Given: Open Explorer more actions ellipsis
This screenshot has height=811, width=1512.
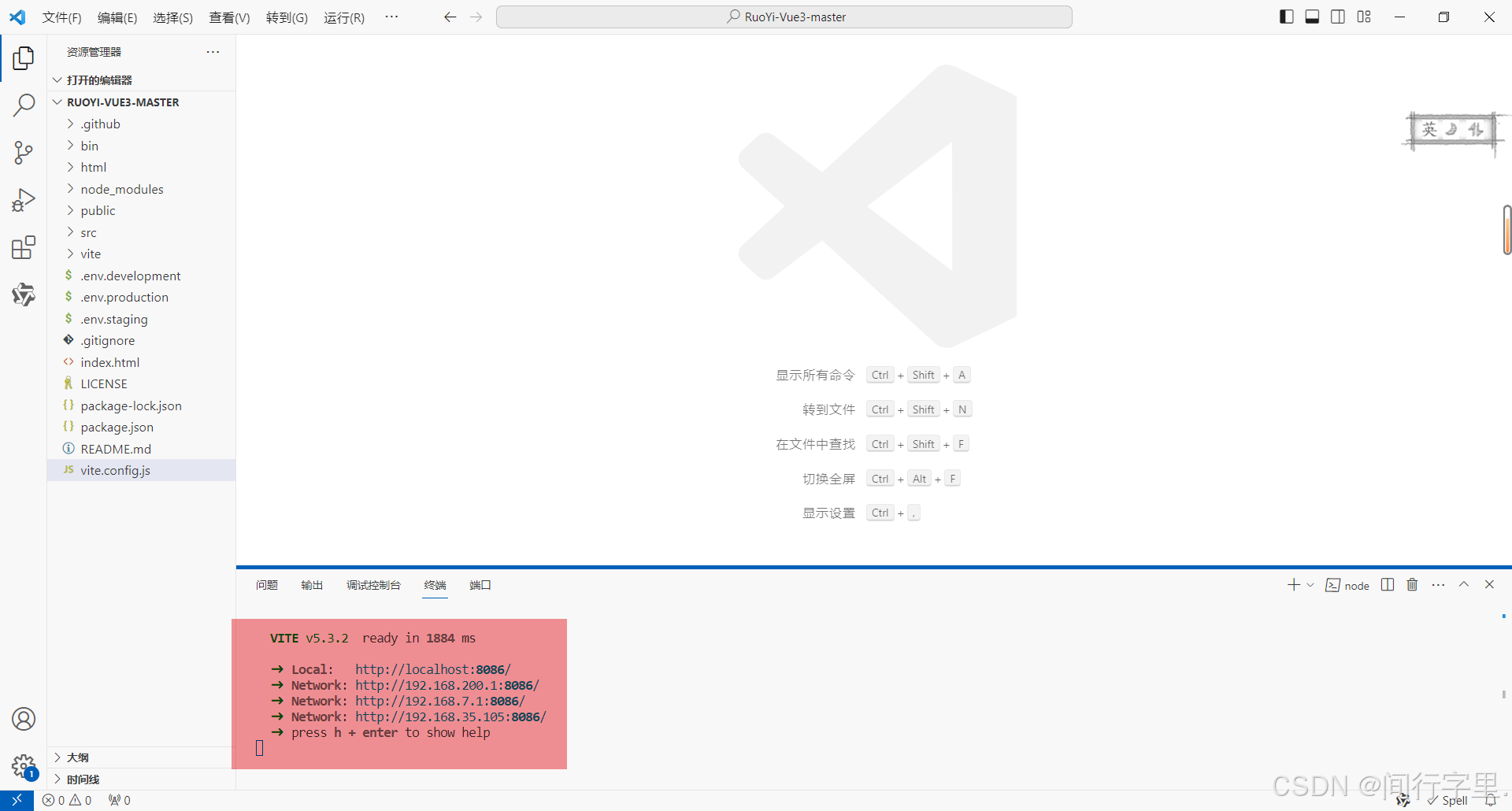Looking at the screenshot, I should tap(213, 52).
